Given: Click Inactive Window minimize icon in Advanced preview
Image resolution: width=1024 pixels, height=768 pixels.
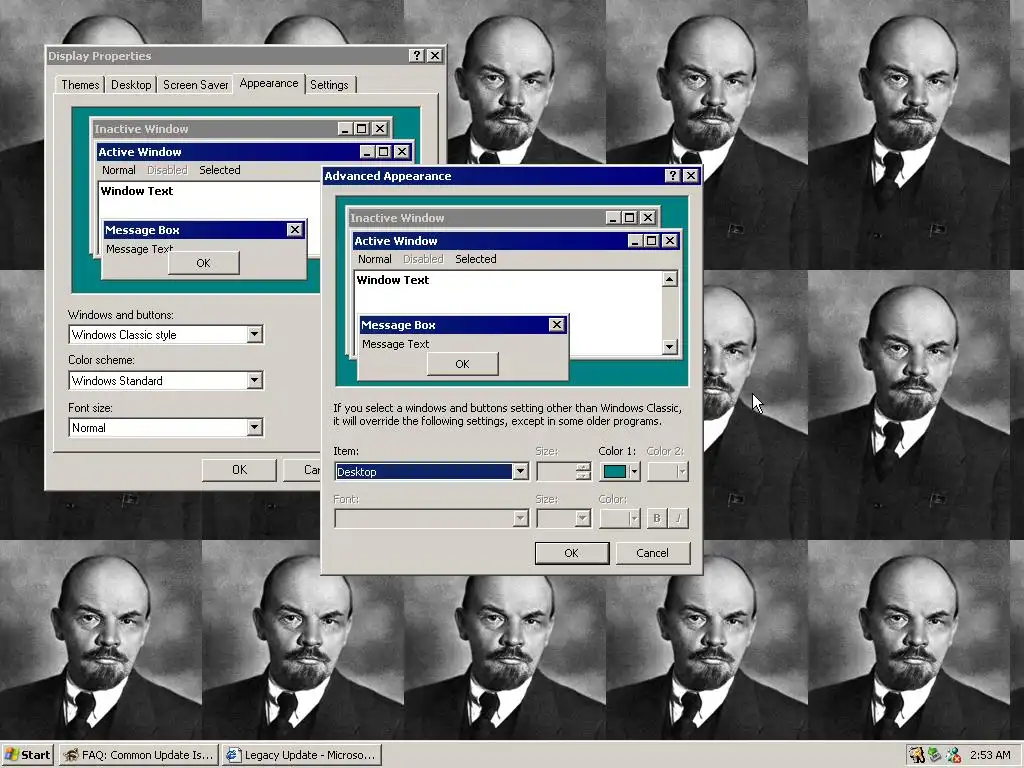Looking at the screenshot, I should pyautogui.click(x=613, y=217).
